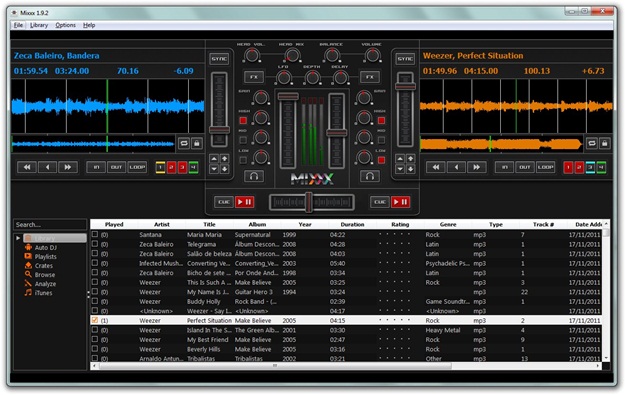Click left deck CUE button

(224, 202)
